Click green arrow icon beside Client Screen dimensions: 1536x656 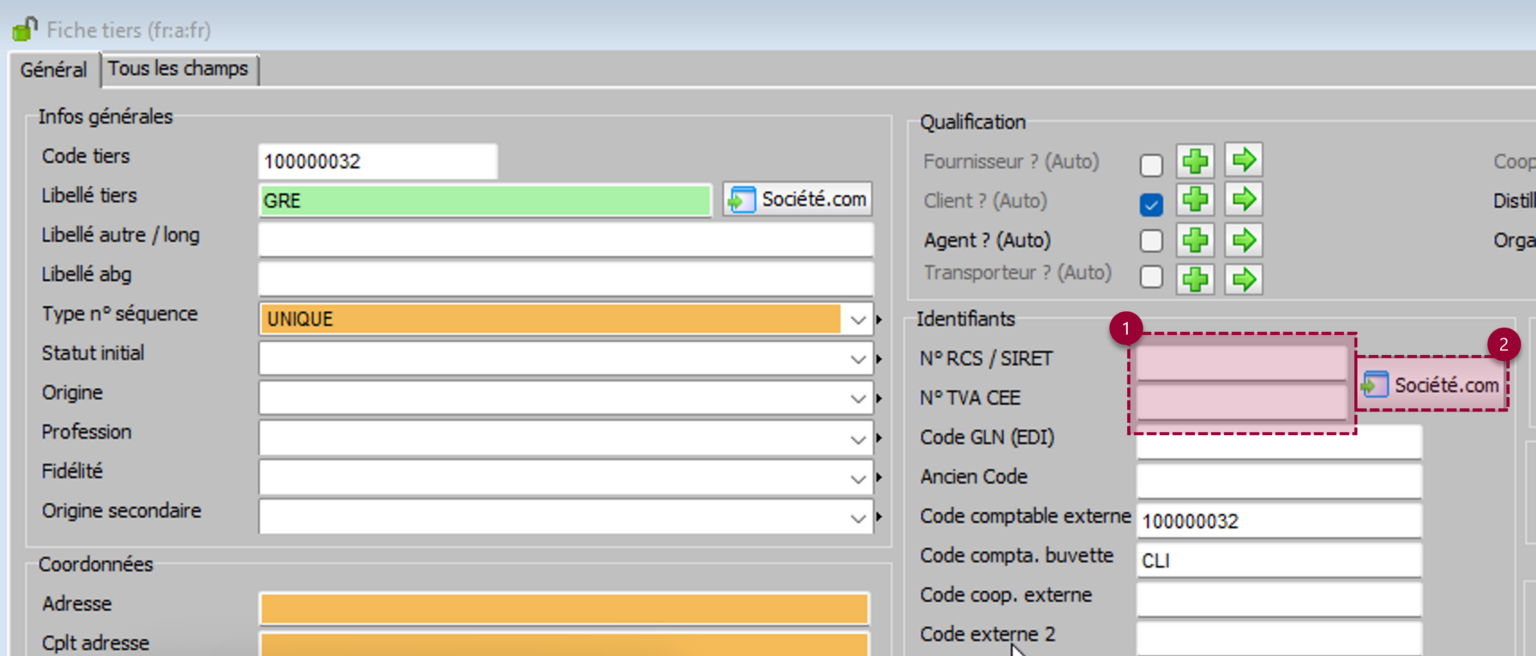click(1243, 200)
